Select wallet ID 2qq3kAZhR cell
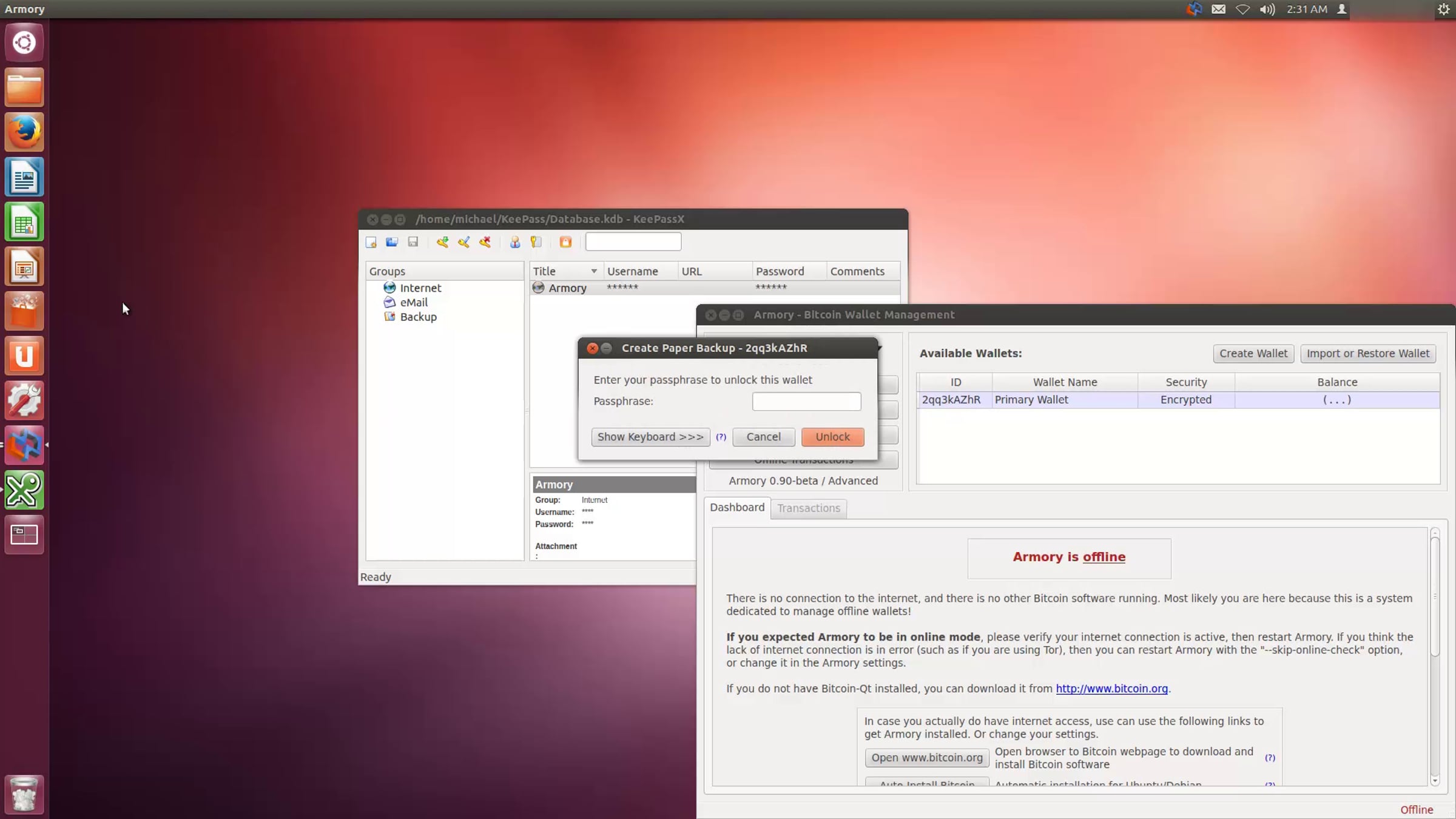 (955, 400)
